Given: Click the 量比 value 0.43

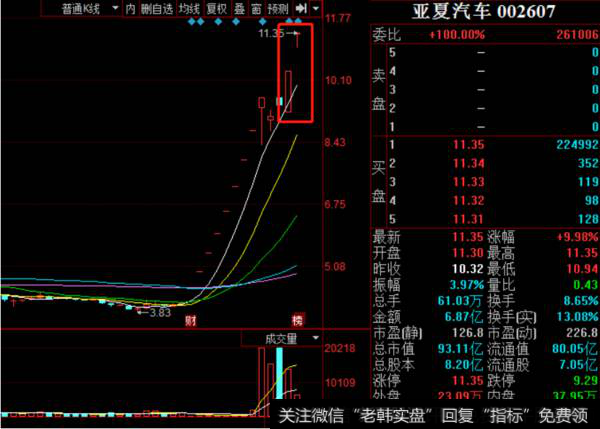Looking at the screenshot, I should coord(585,285).
